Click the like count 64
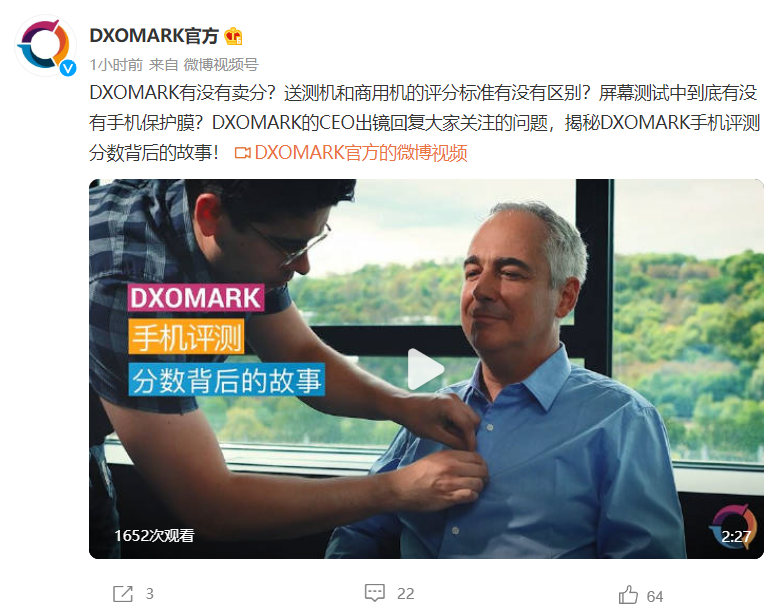Screen dimensions: 779x612 655,596
